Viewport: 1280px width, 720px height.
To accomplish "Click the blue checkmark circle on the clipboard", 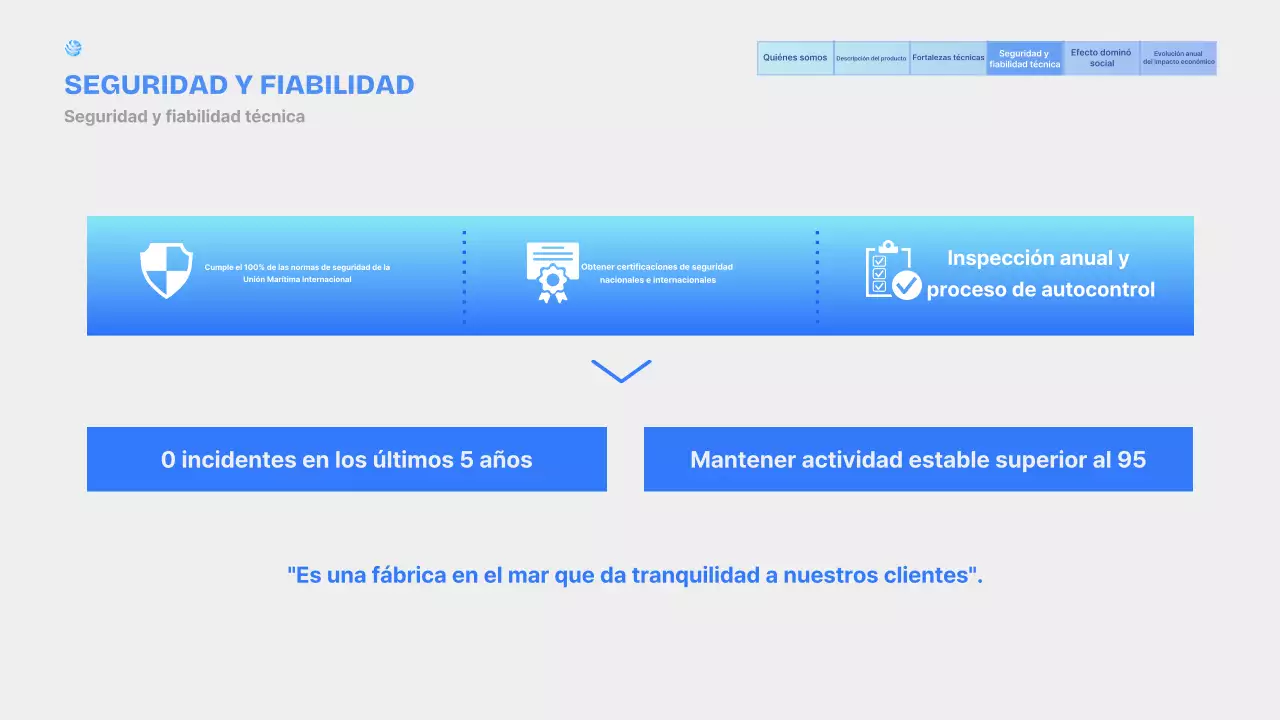I will pos(907,286).
